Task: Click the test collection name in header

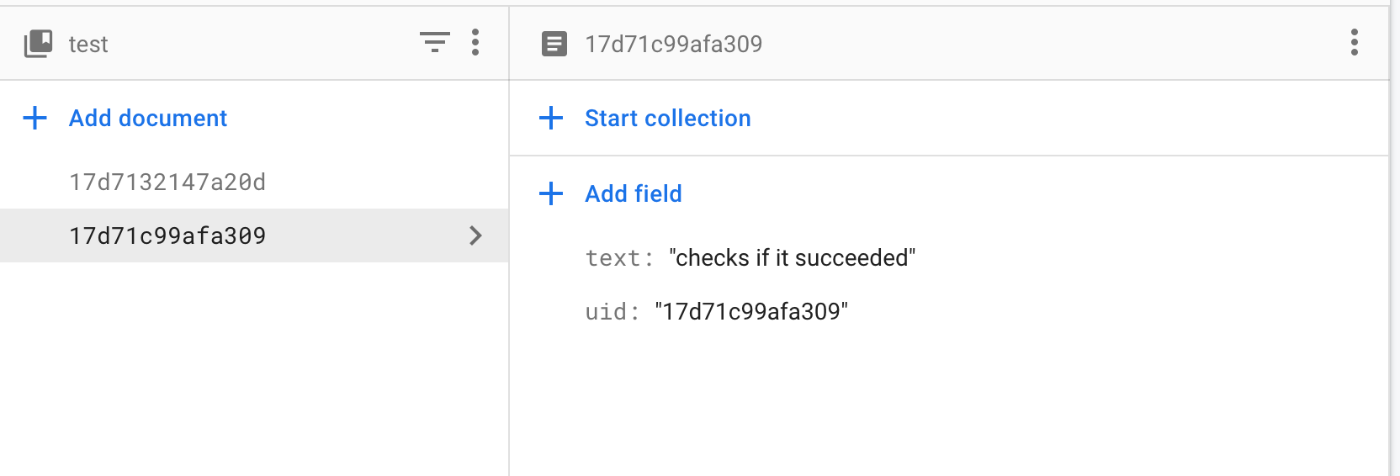Action: coord(88,44)
